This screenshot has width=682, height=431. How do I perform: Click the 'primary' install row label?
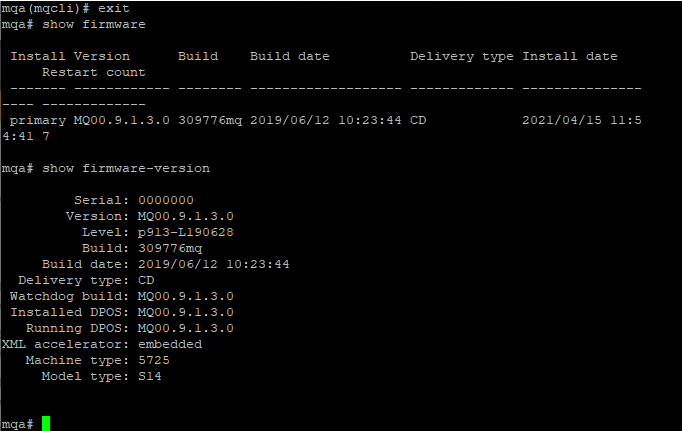point(38,120)
